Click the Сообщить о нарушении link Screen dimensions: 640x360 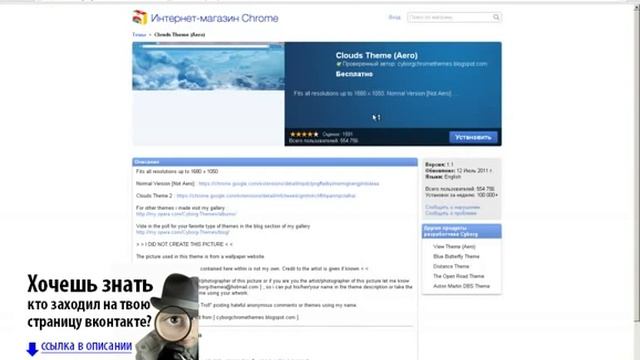[452, 207]
